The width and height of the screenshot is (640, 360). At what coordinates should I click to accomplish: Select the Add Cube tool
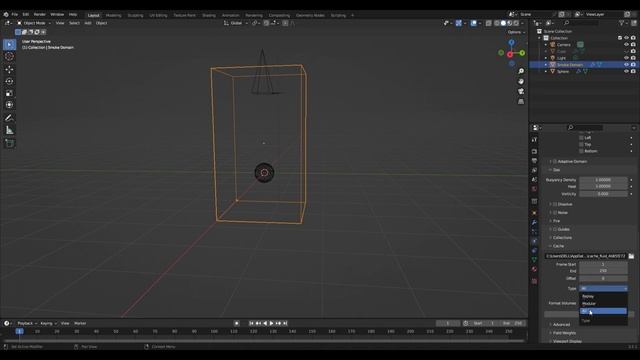(x=9, y=143)
